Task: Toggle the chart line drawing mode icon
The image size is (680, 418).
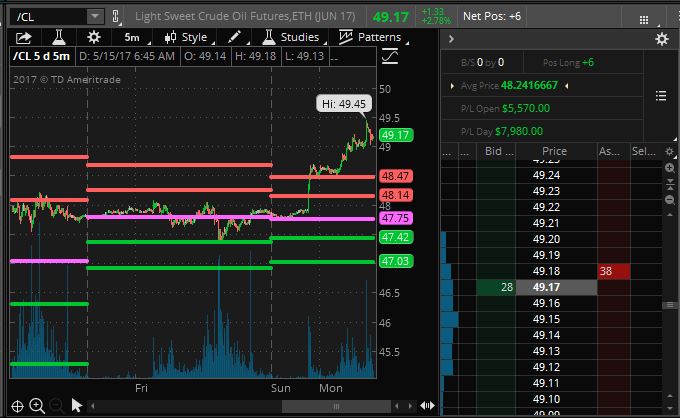Action: (x=390, y=57)
